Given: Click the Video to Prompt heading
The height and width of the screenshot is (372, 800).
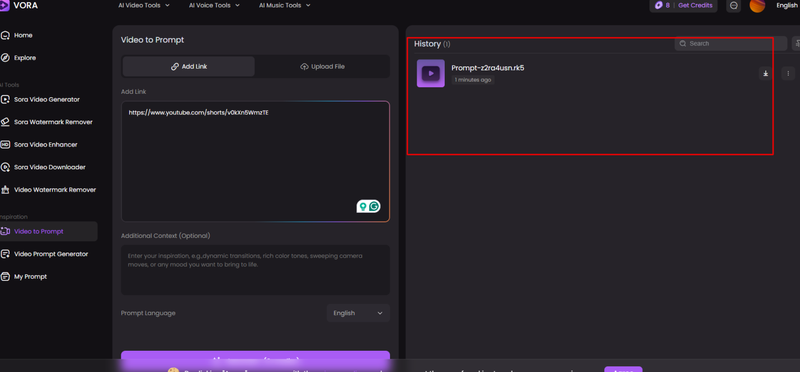Looking at the screenshot, I should point(153,40).
